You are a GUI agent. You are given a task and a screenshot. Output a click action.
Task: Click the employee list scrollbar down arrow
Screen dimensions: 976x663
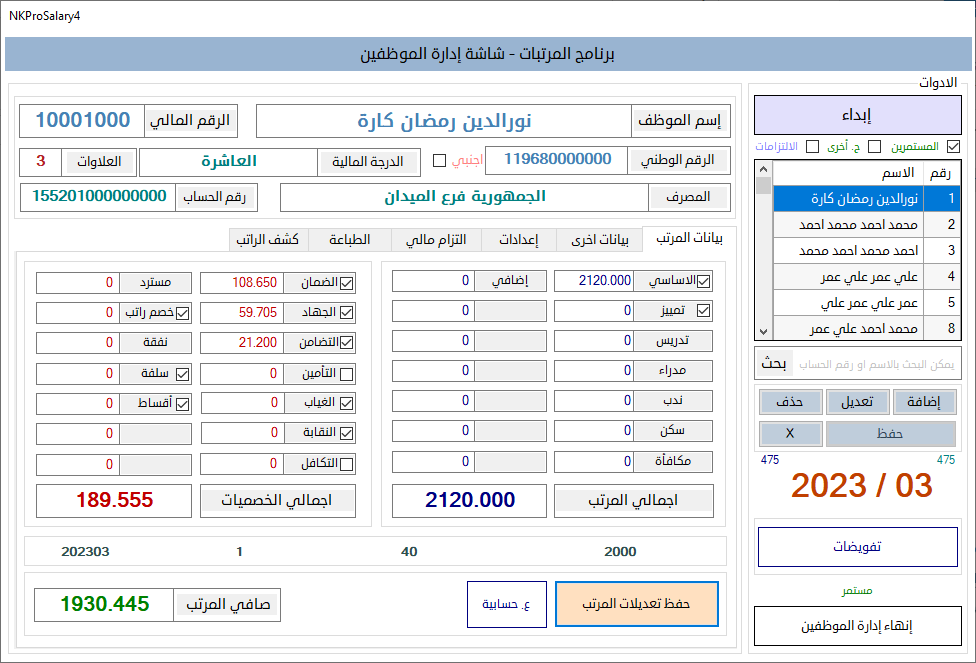tap(764, 332)
